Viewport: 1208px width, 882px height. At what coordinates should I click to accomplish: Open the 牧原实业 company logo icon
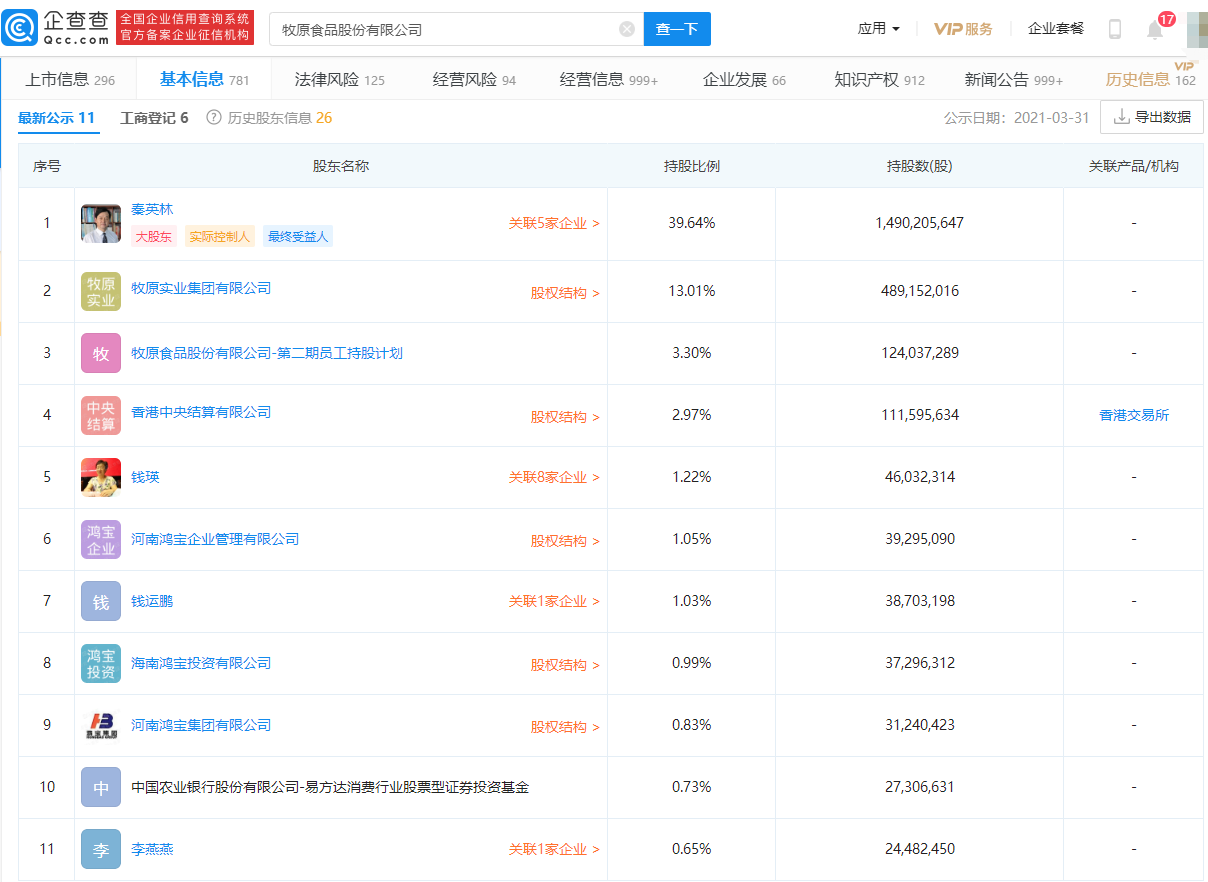(101, 292)
